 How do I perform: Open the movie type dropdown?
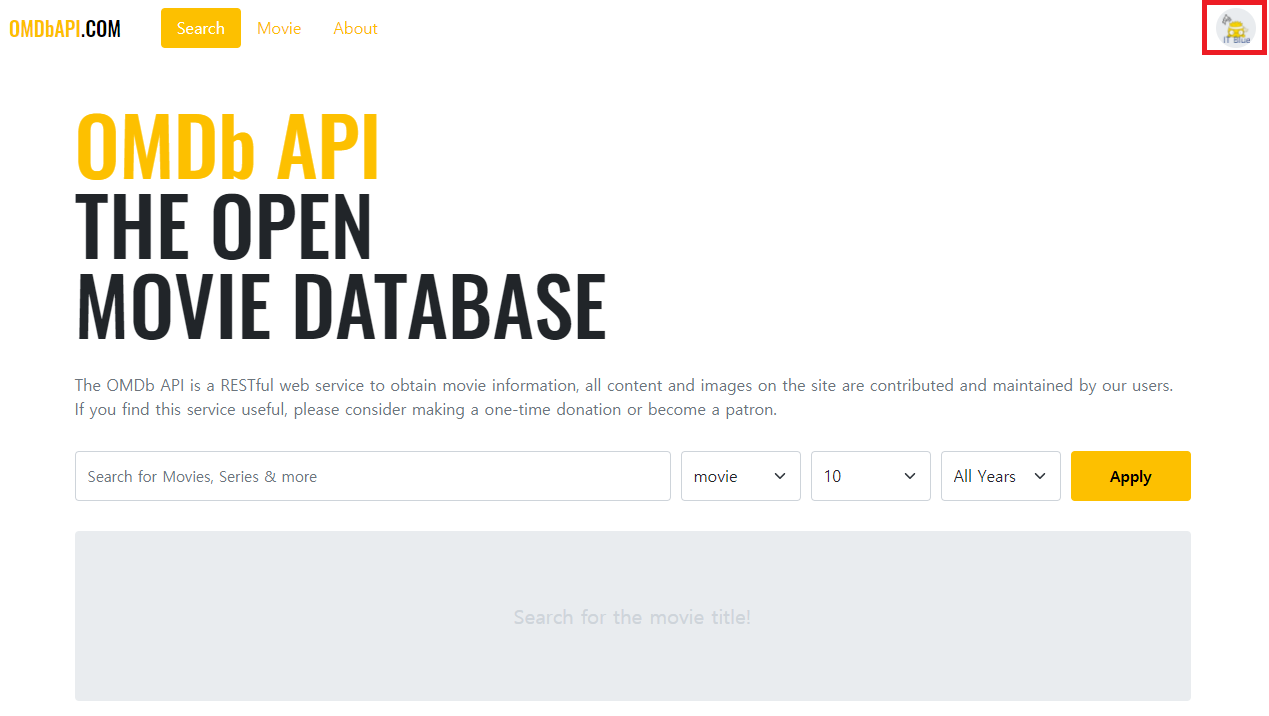[741, 476]
